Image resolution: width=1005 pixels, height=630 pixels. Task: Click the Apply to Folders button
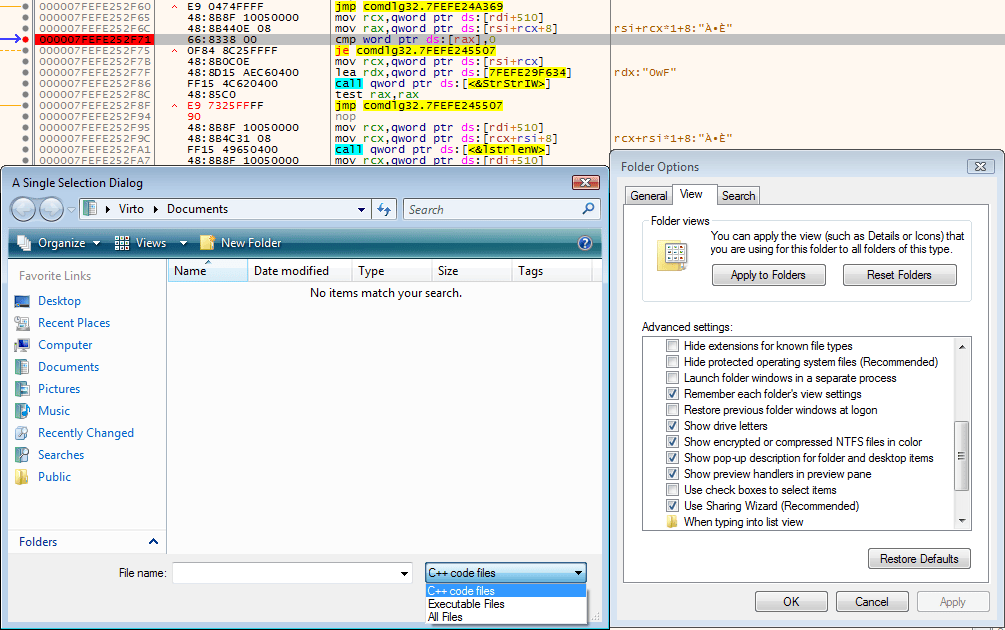click(x=768, y=274)
